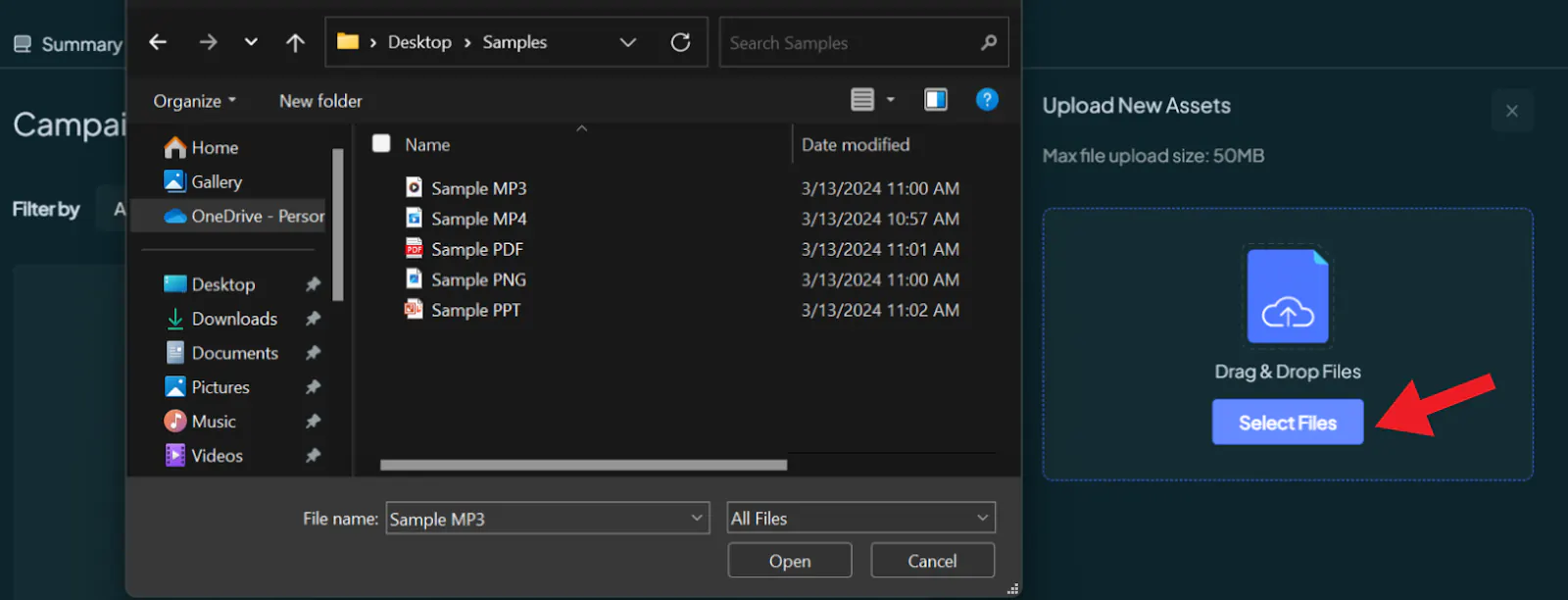Click the change view list icon

pos(862,99)
